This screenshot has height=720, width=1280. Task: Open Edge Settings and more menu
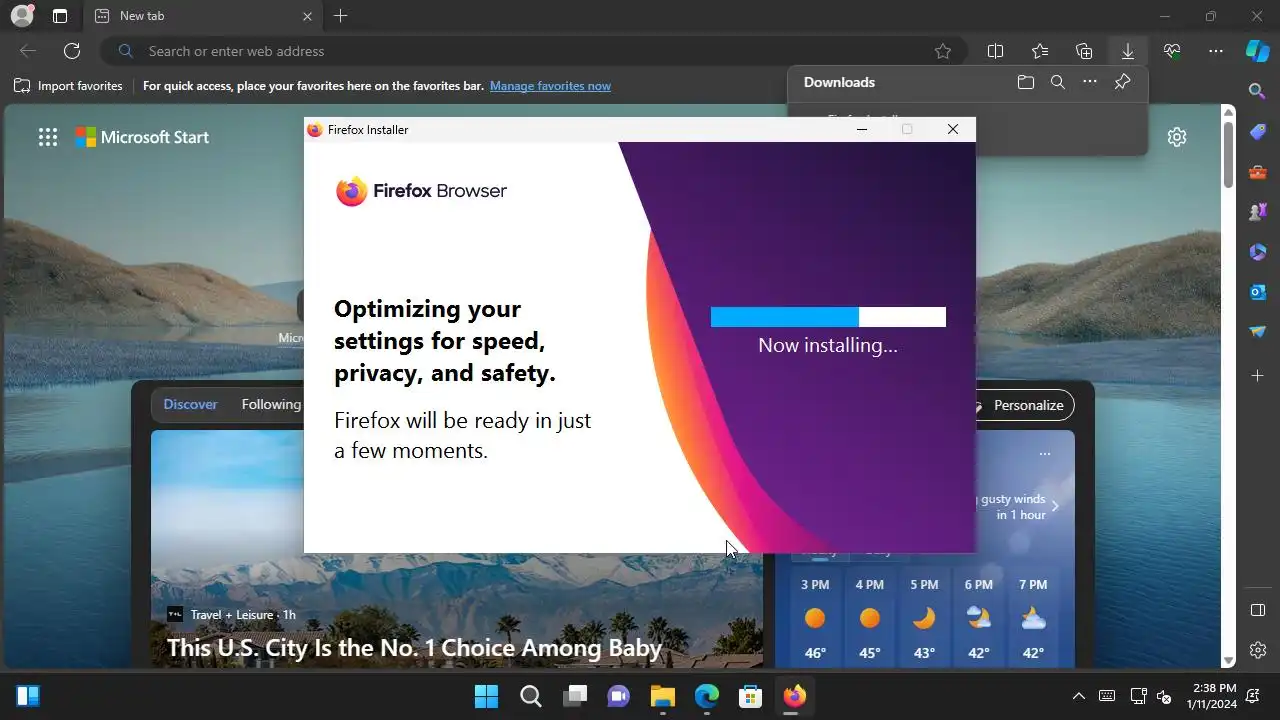1216,51
